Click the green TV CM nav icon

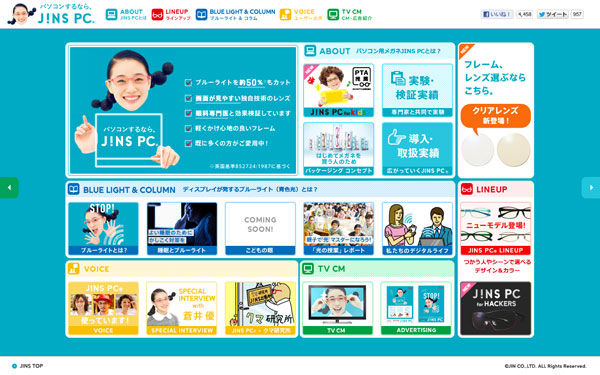tap(333, 15)
